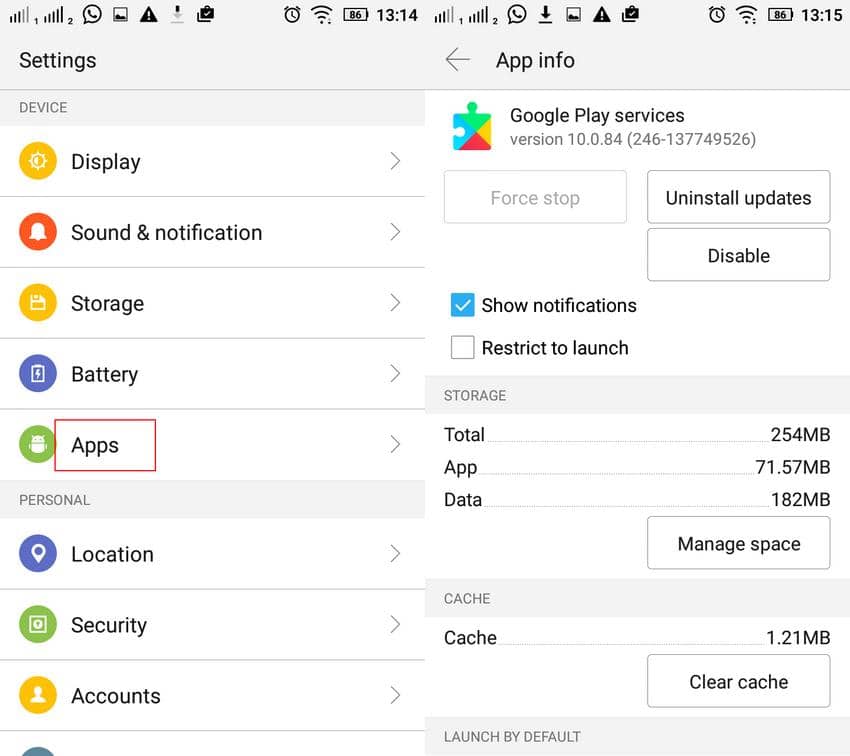Tap the Location pin icon

(37, 554)
